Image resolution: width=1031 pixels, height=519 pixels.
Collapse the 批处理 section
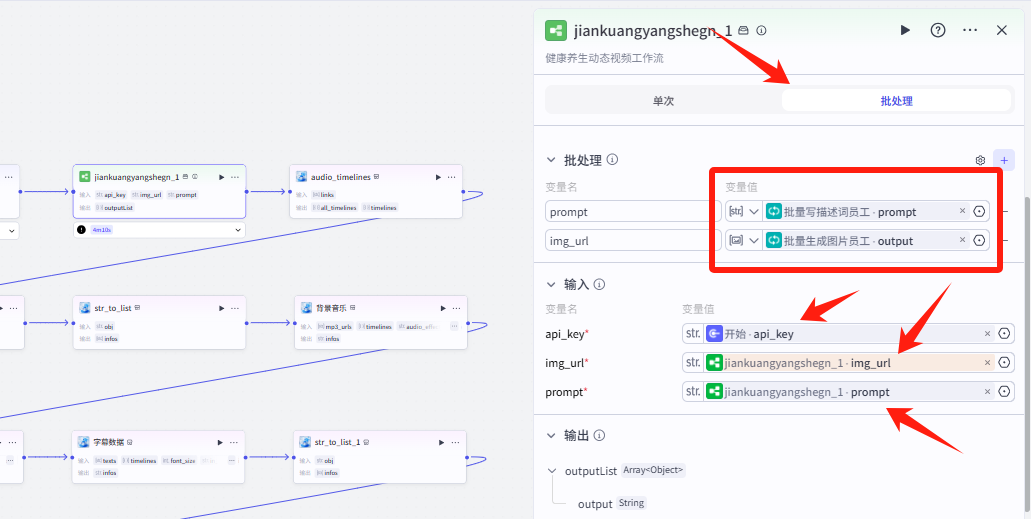point(550,160)
